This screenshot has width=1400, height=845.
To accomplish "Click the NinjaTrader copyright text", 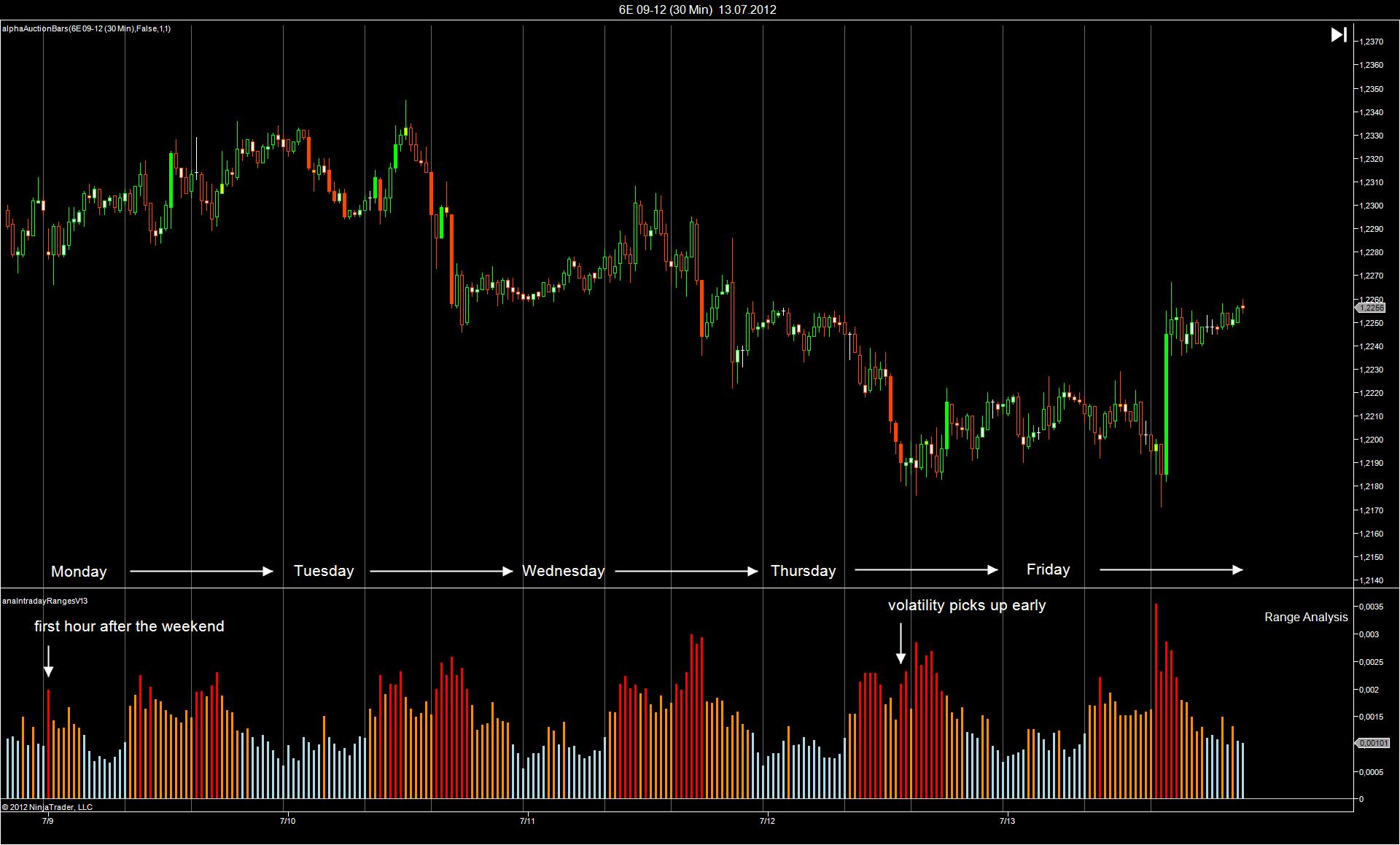I will 47,807.
